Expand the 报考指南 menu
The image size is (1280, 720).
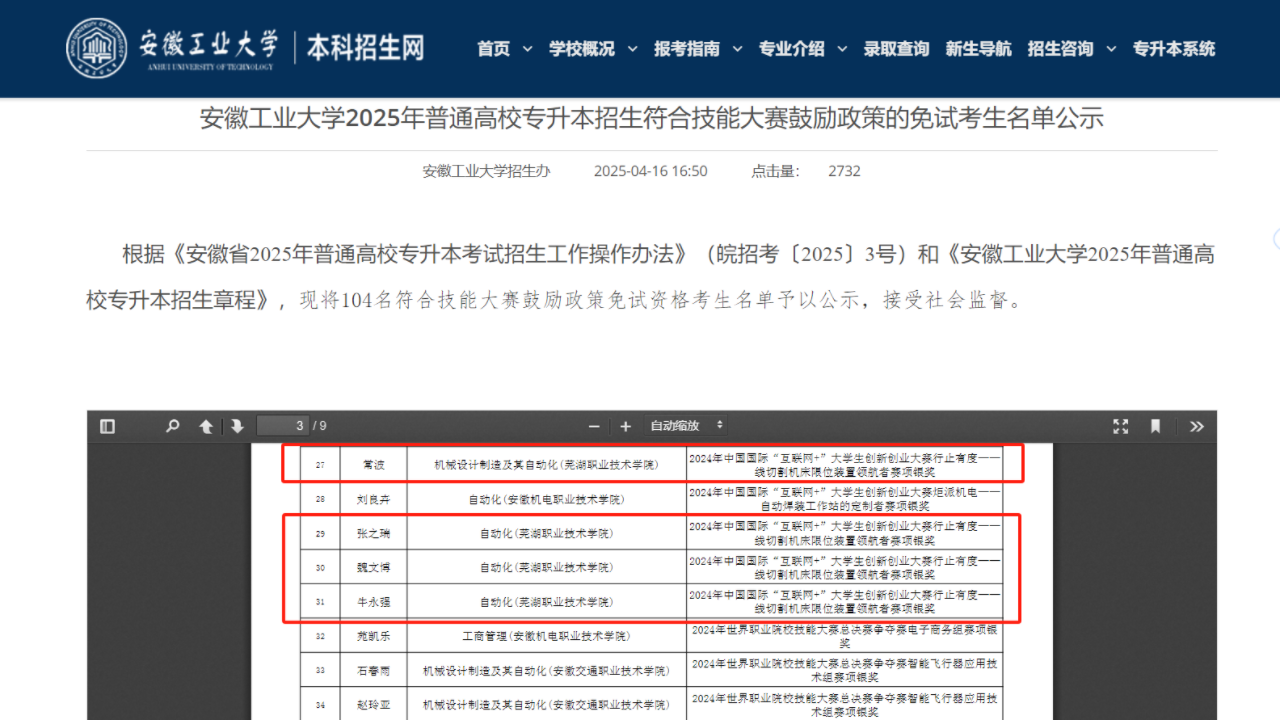(698, 48)
